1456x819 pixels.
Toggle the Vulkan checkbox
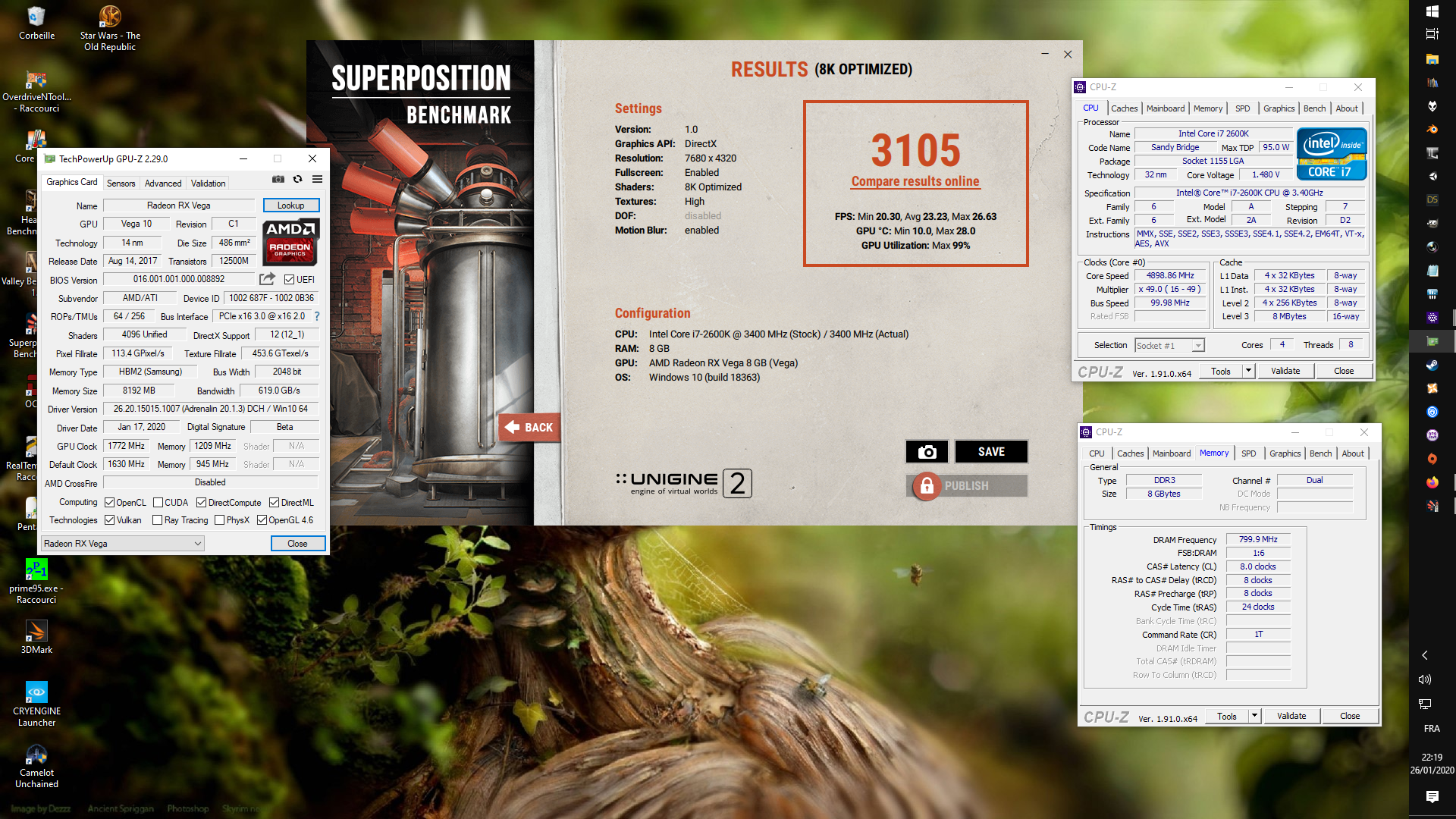[109, 519]
